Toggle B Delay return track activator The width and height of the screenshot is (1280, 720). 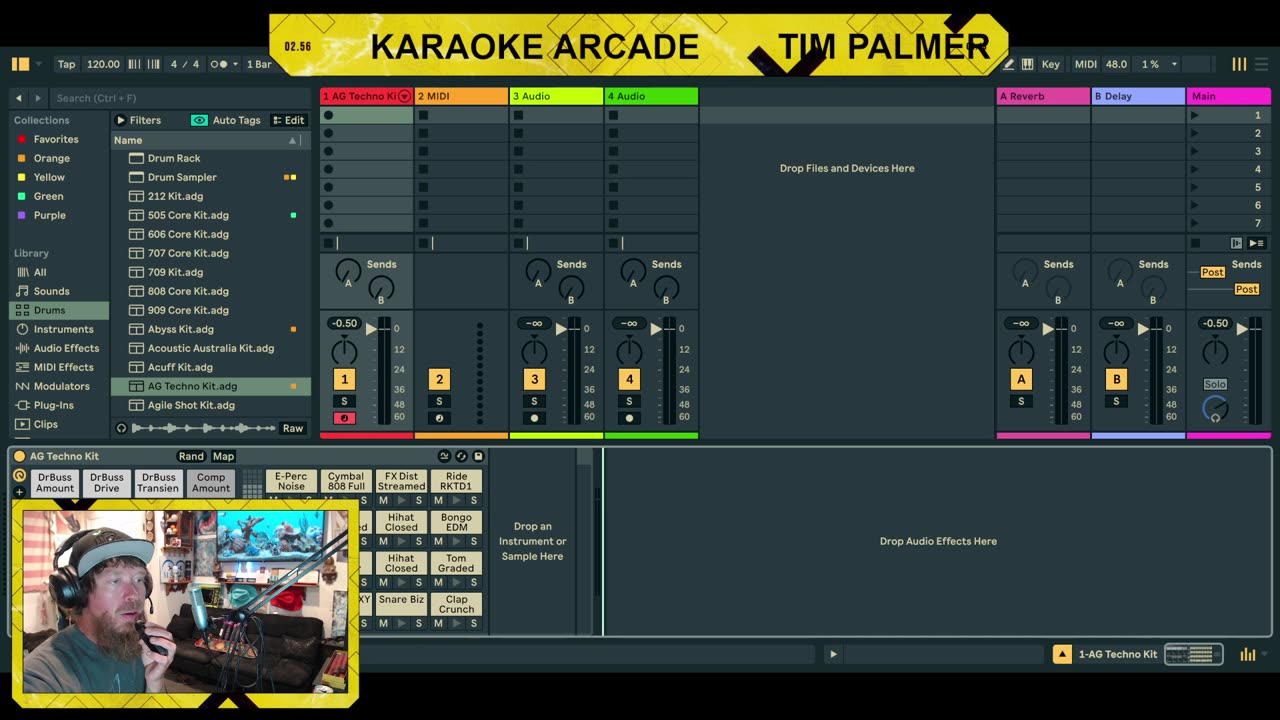tap(1116, 379)
